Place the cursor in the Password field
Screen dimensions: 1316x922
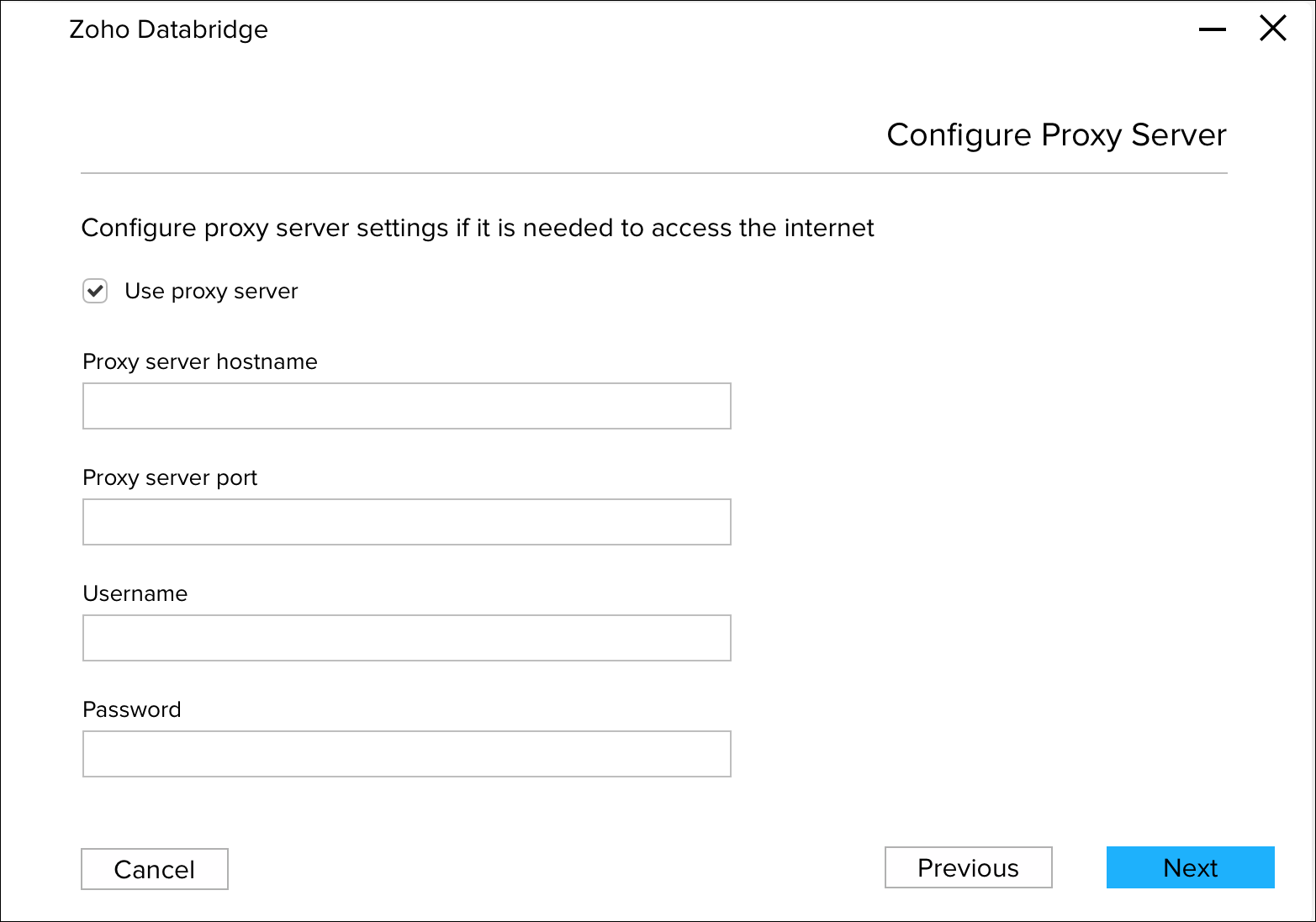(406, 754)
